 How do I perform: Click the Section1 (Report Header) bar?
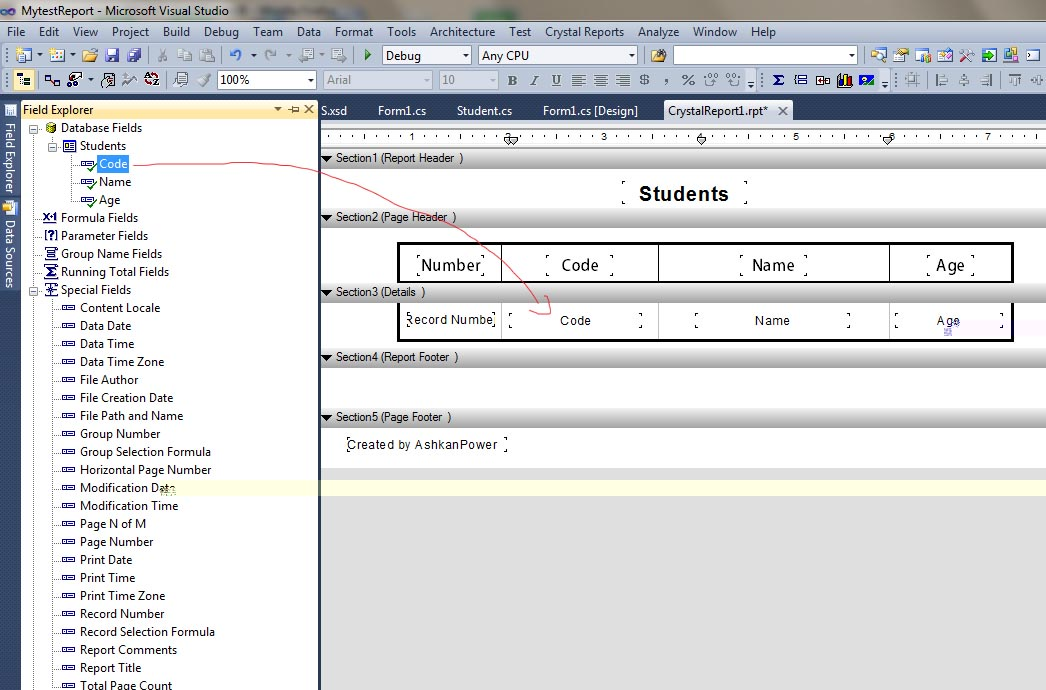tap(683, 158)
